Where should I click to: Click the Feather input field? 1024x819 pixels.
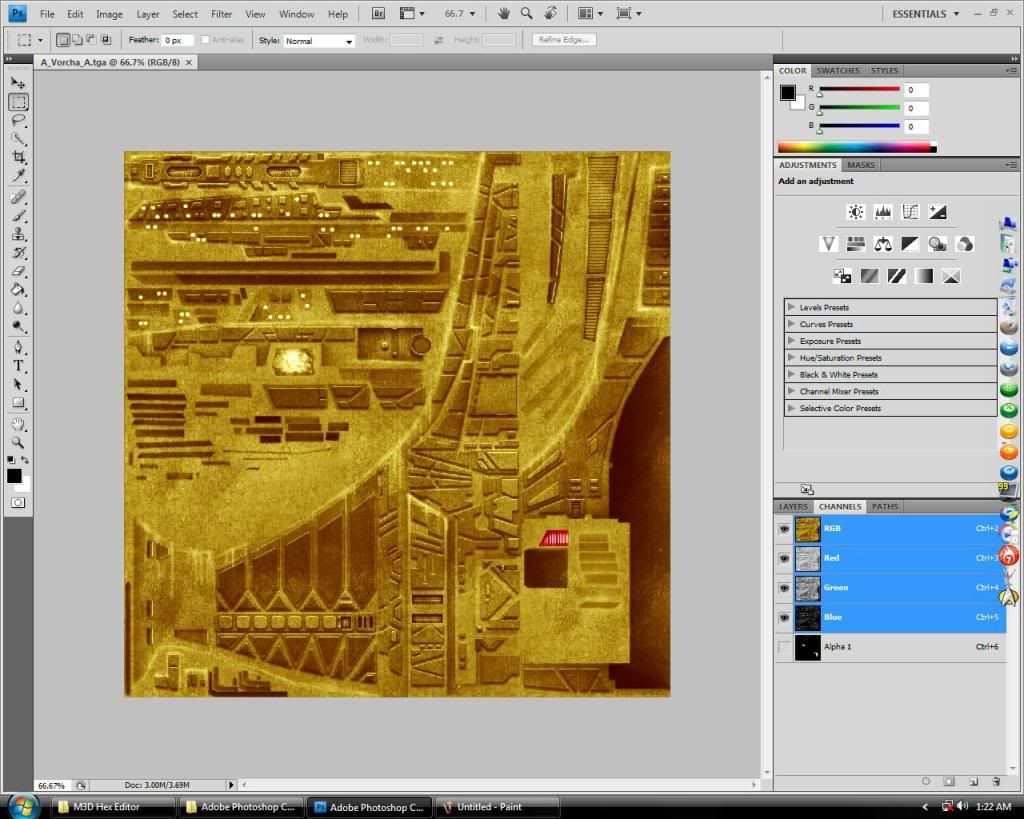177,40
